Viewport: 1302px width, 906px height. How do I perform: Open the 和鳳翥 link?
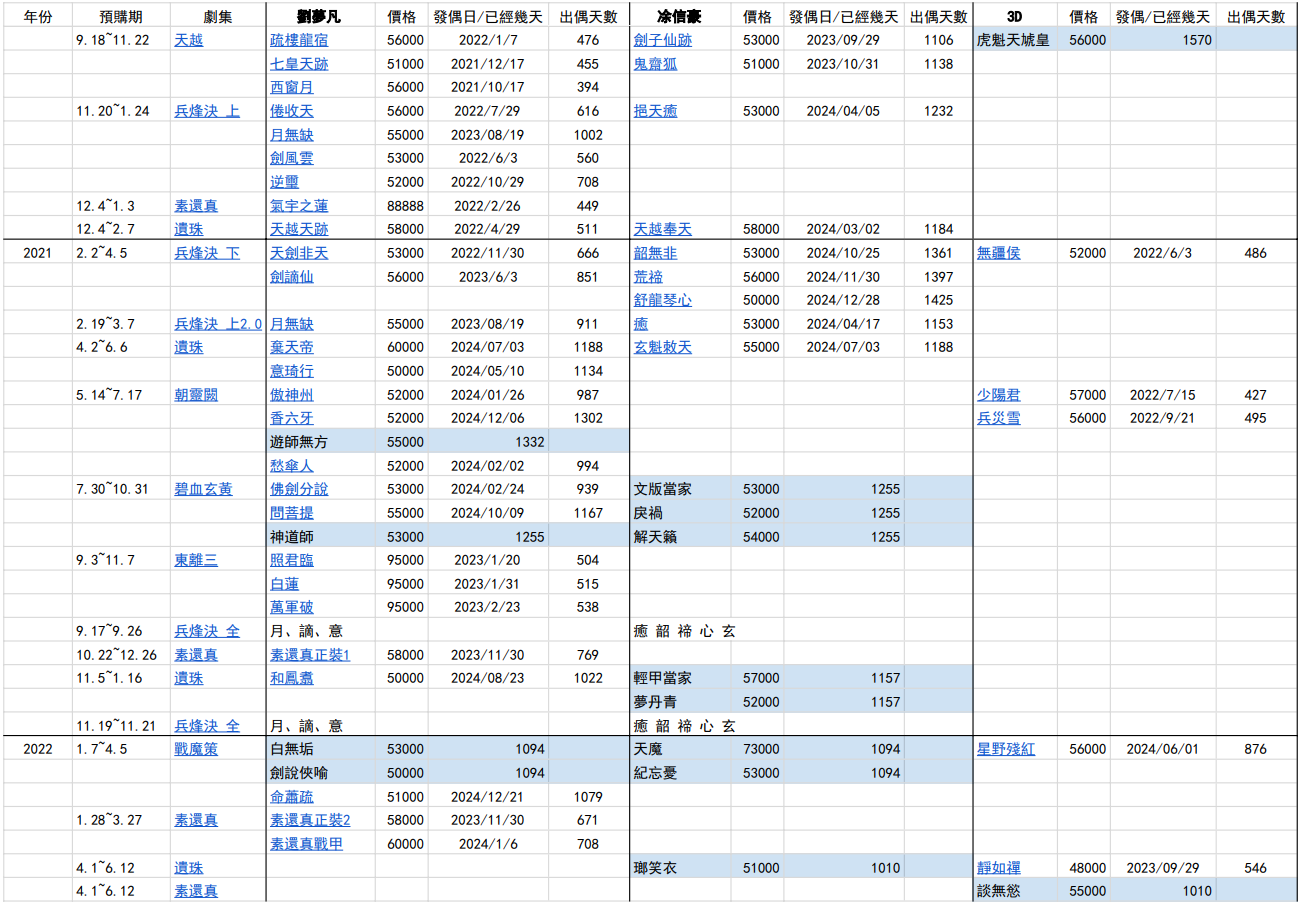click(x=292, y=678)
